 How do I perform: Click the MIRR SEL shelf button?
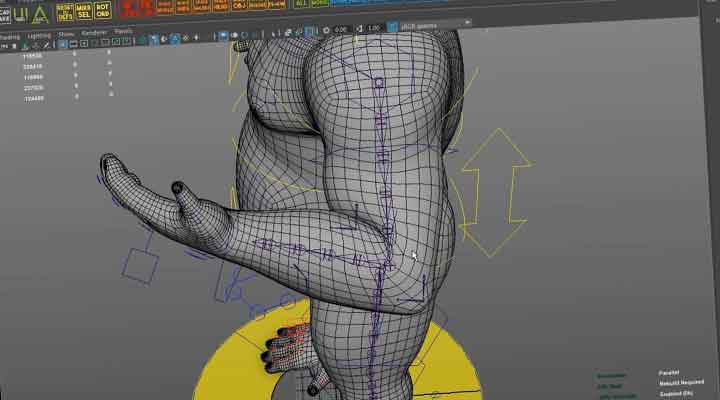[84, 11]
